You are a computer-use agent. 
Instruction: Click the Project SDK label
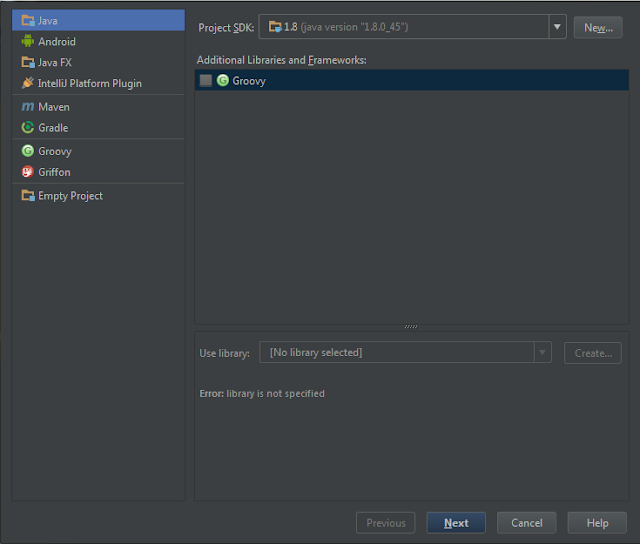[x=226, y=27]
